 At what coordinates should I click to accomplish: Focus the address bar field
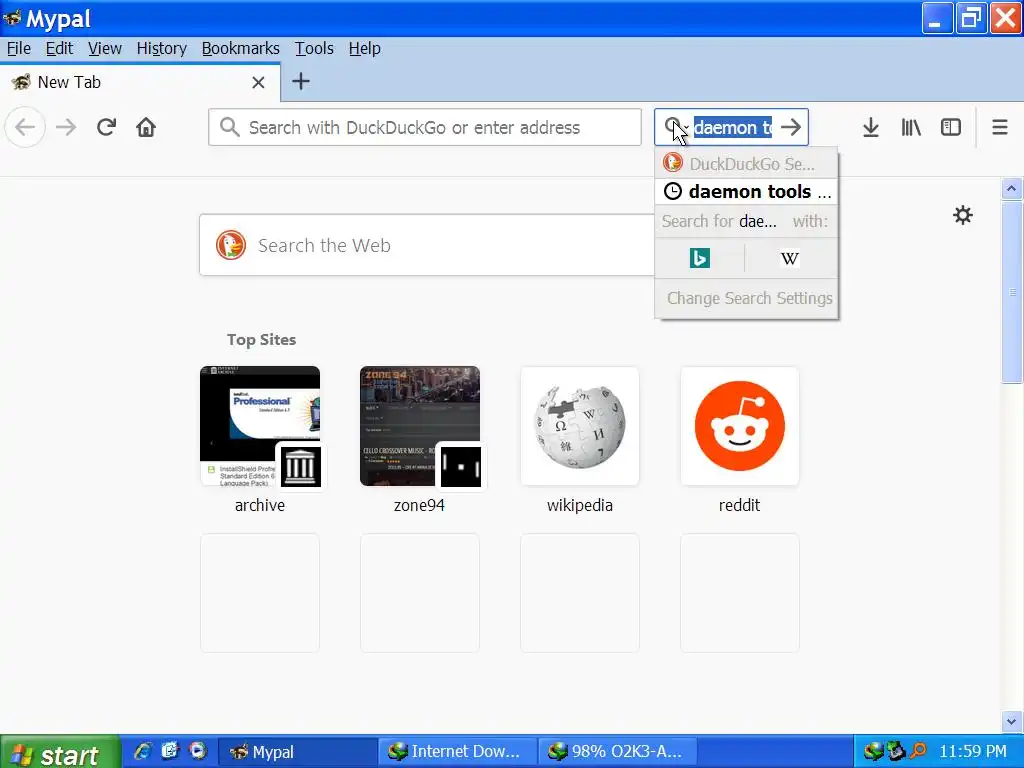(424, 127)
